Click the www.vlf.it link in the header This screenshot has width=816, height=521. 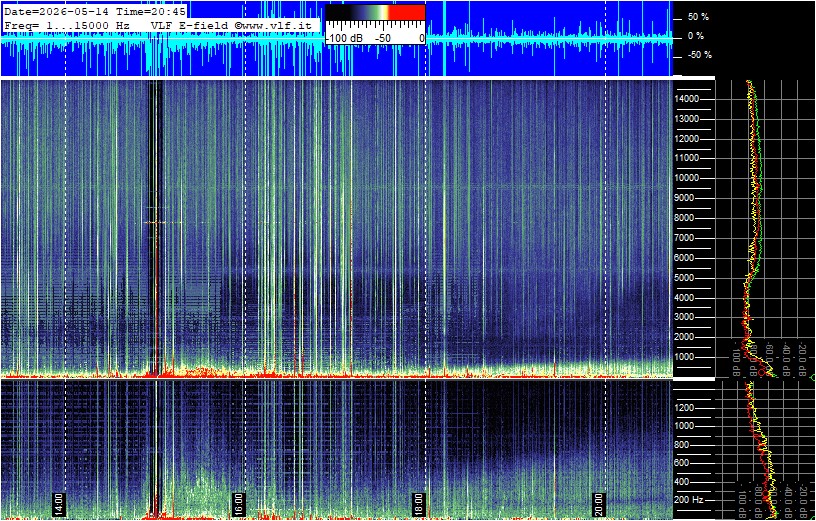(x=279, y=25)
